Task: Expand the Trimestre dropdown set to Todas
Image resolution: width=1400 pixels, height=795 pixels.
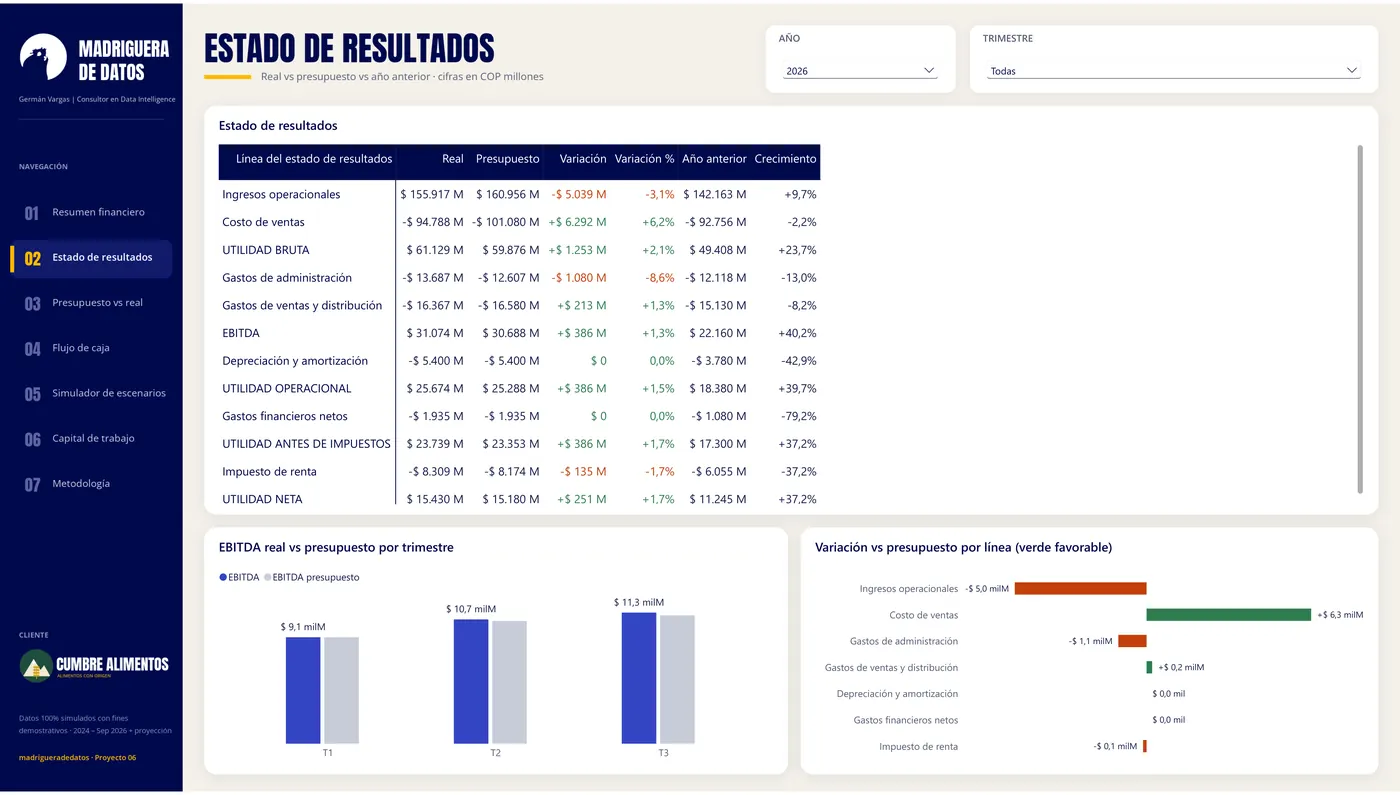Action: (1174, 71)
